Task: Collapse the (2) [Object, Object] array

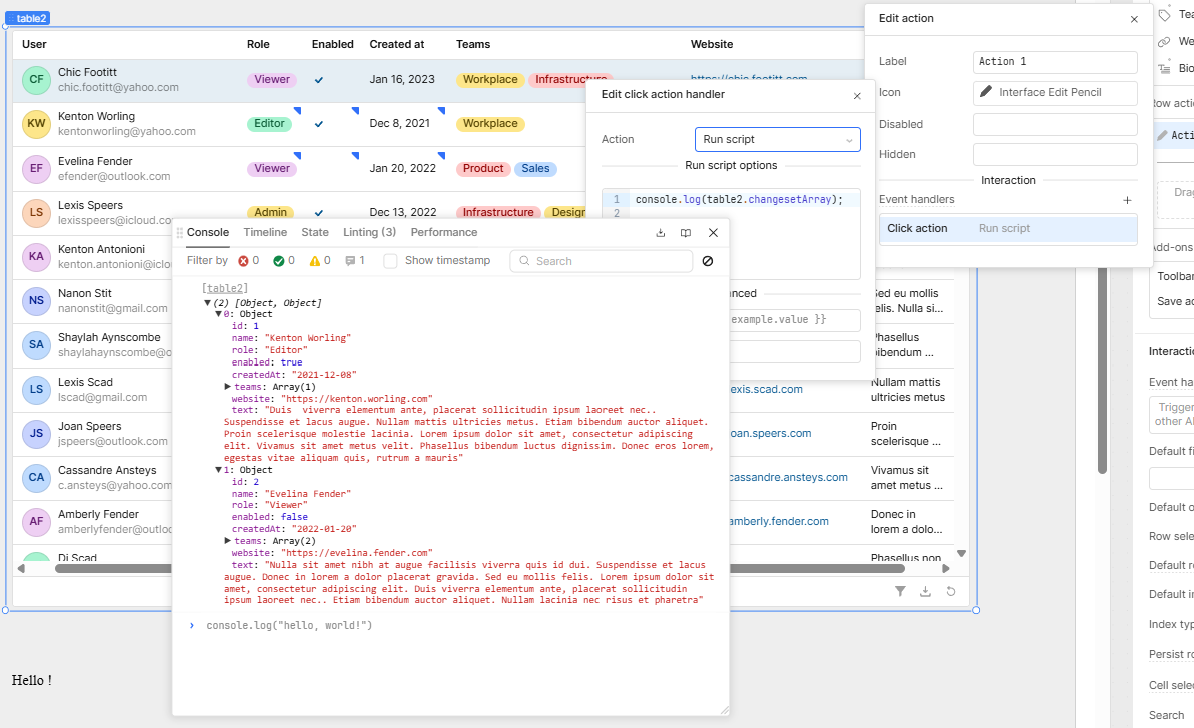Action: click(207, 303)
